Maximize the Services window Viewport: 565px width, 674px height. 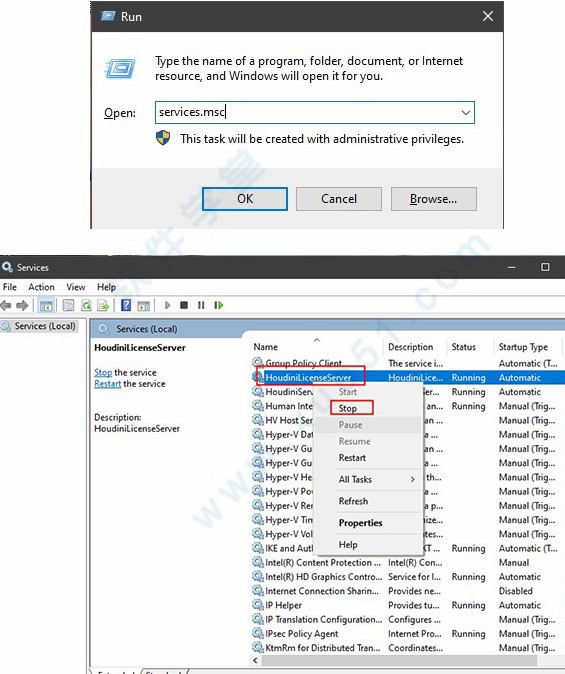tap(545, 267)
